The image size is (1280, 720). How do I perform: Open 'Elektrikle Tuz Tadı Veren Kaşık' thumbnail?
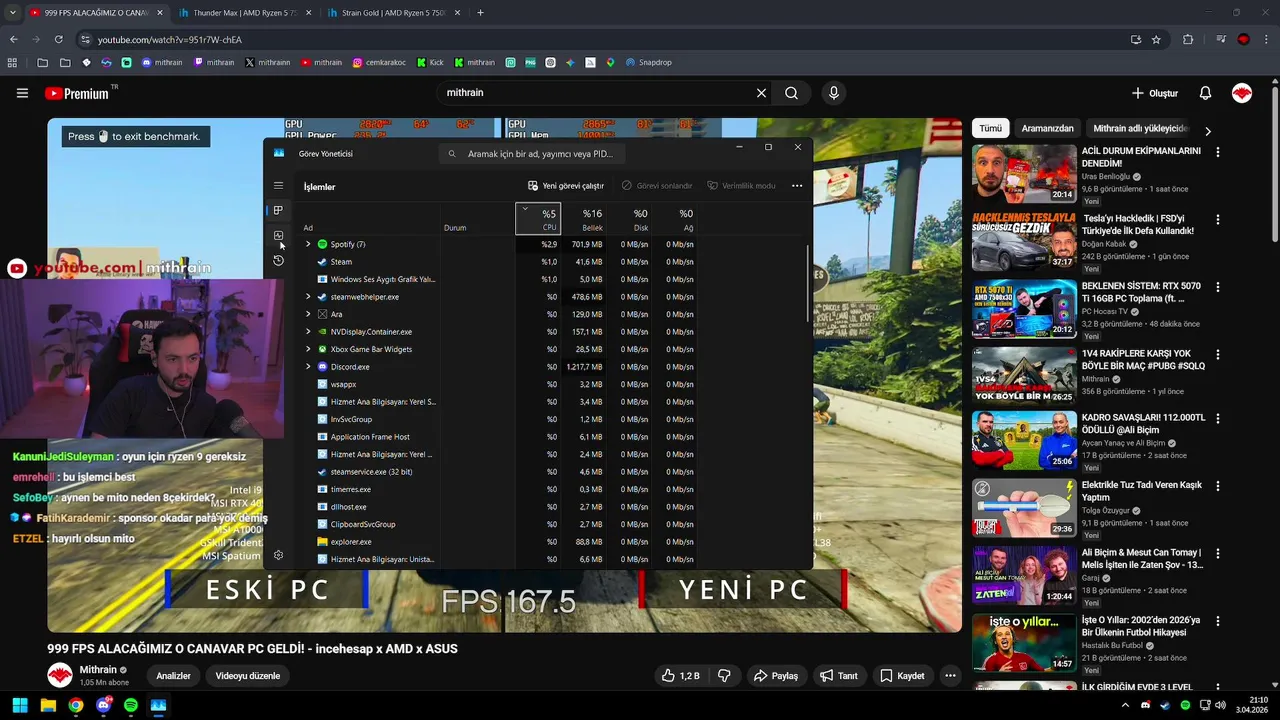[x=1024, y=508]
